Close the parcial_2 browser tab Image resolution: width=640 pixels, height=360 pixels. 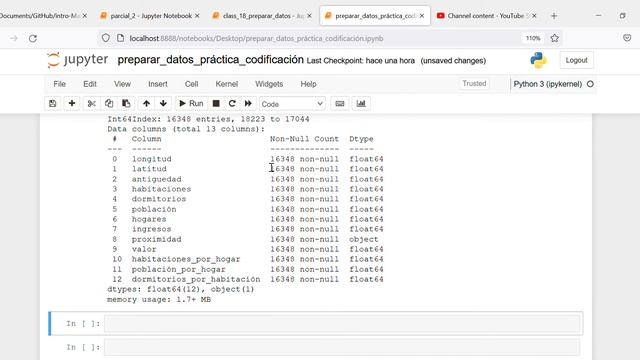(x=197, y=16)
